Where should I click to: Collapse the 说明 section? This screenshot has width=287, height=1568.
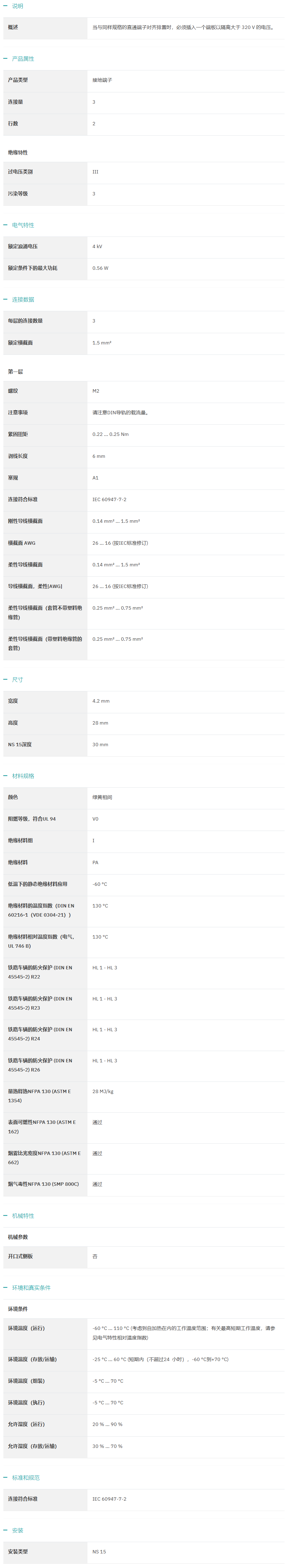tap(13, 6)
